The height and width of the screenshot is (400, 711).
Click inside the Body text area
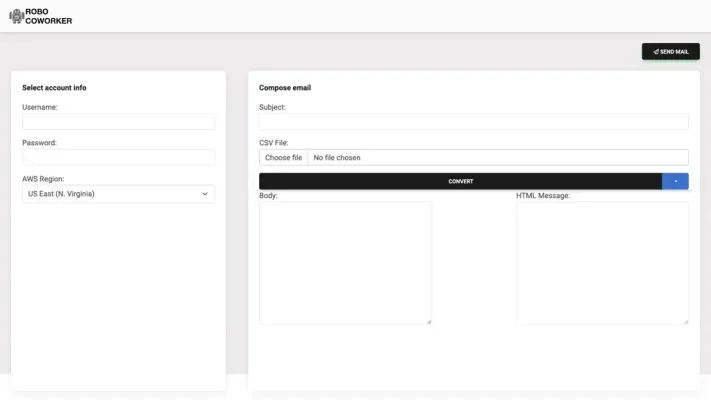point(345,262)
